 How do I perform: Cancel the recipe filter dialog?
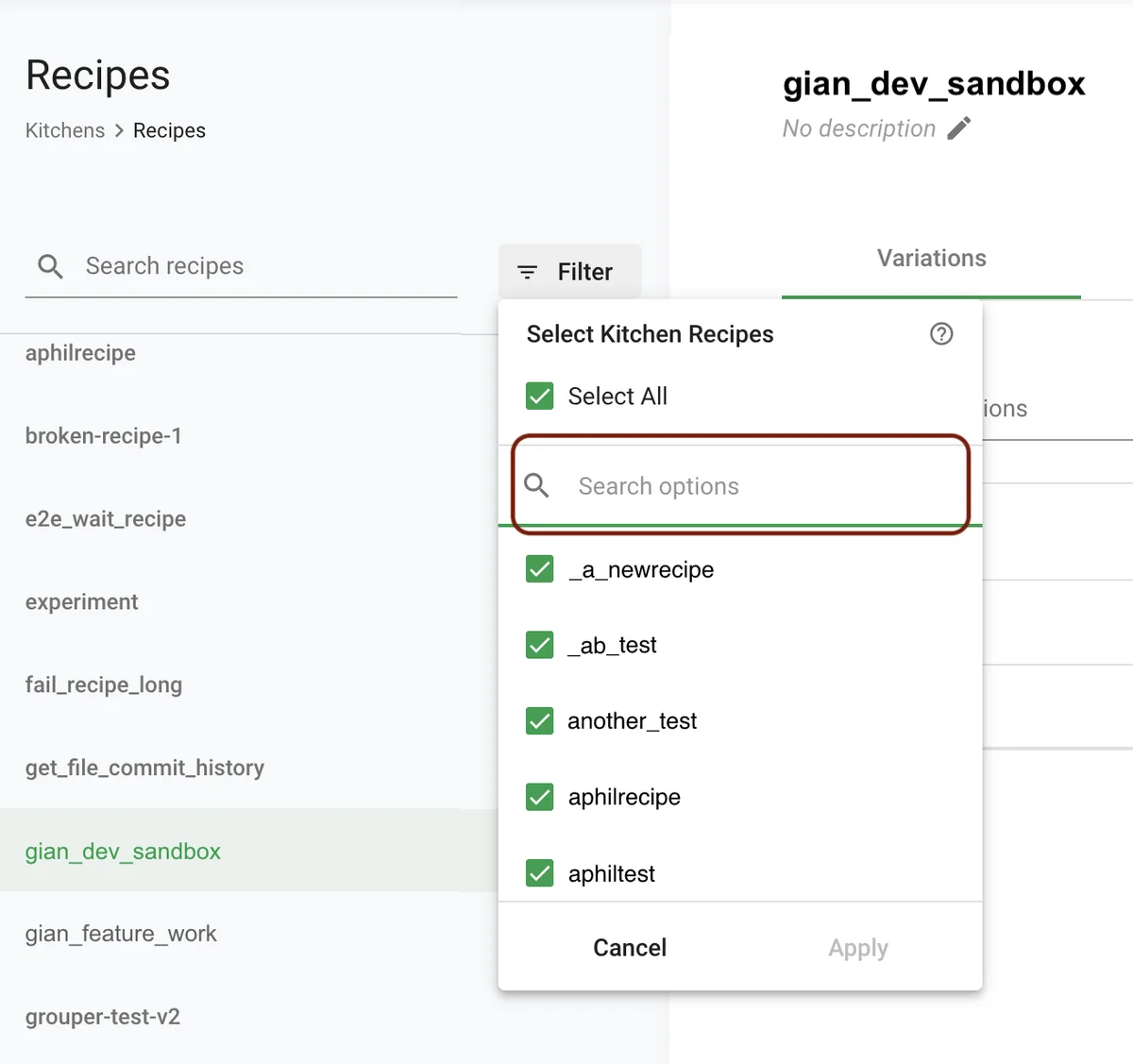[630, 947]
